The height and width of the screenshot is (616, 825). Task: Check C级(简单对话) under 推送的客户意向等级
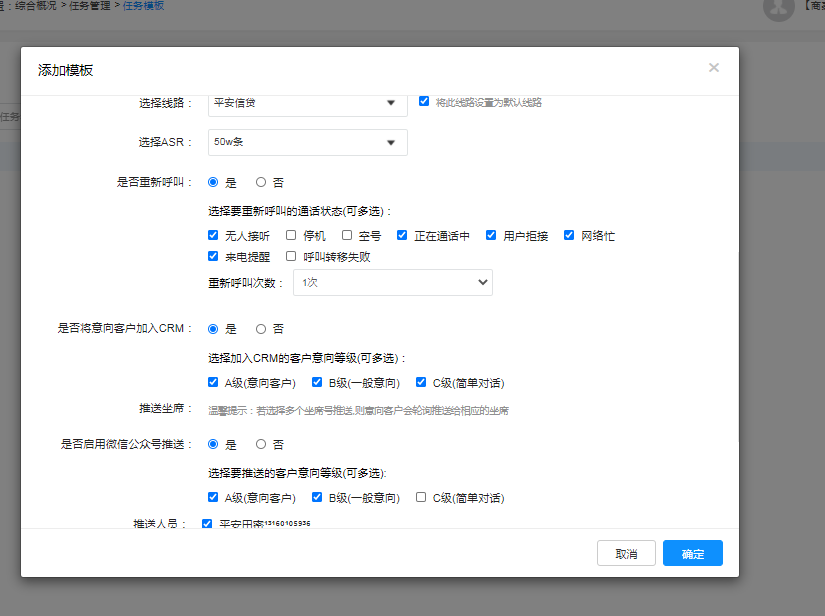coord(421,497)
